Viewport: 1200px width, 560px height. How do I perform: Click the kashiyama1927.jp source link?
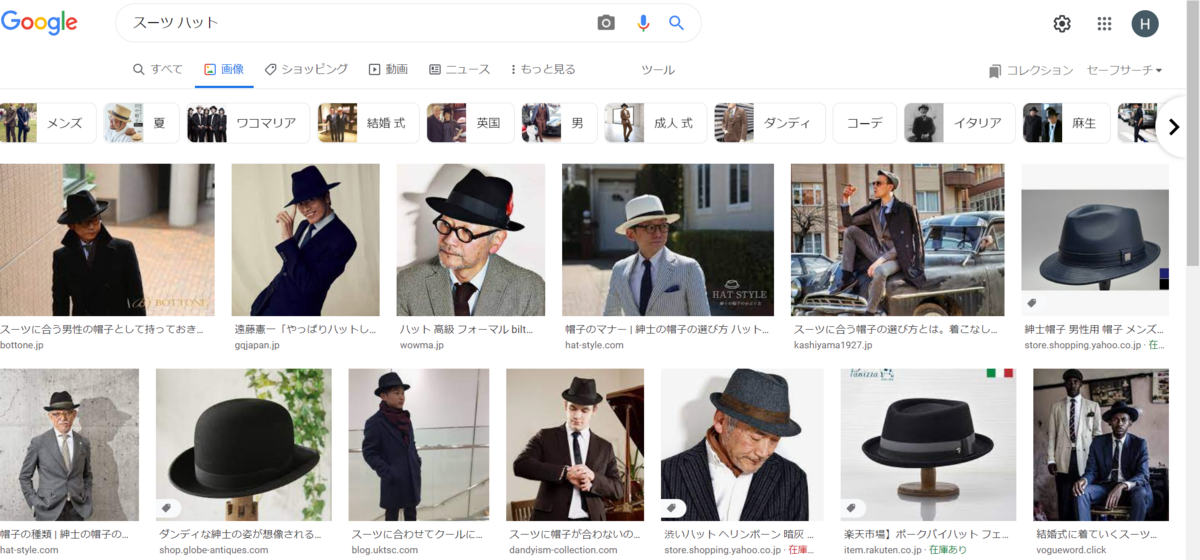[x=835, y=345]
